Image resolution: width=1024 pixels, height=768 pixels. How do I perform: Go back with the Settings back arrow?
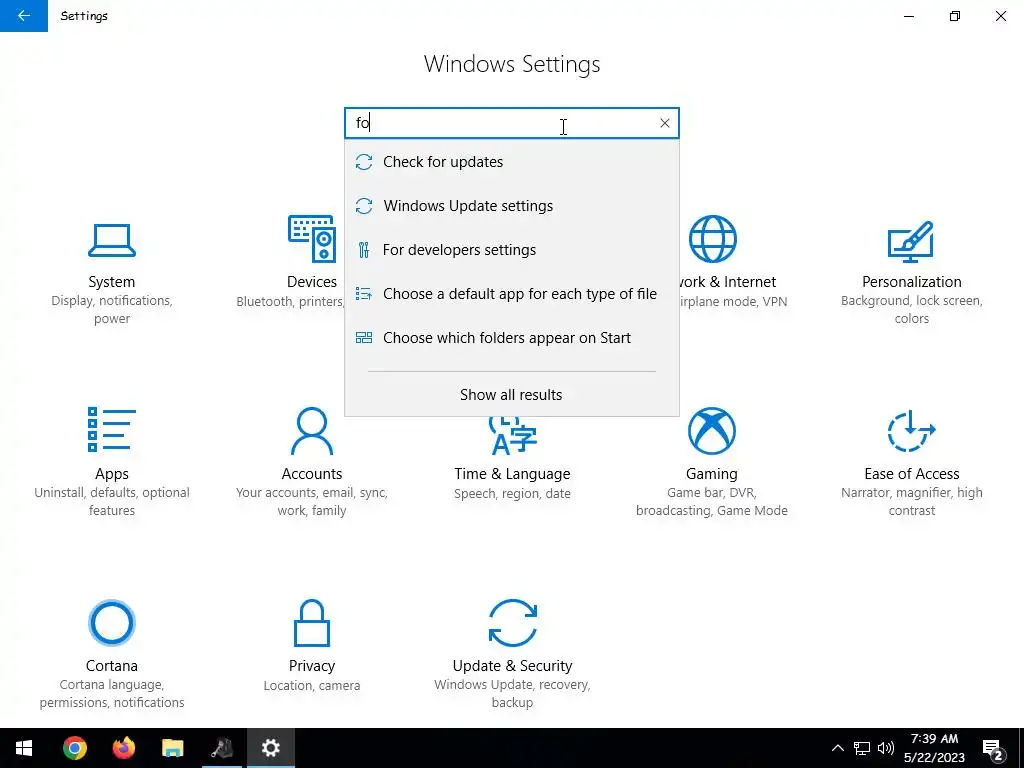coord(24,16)
